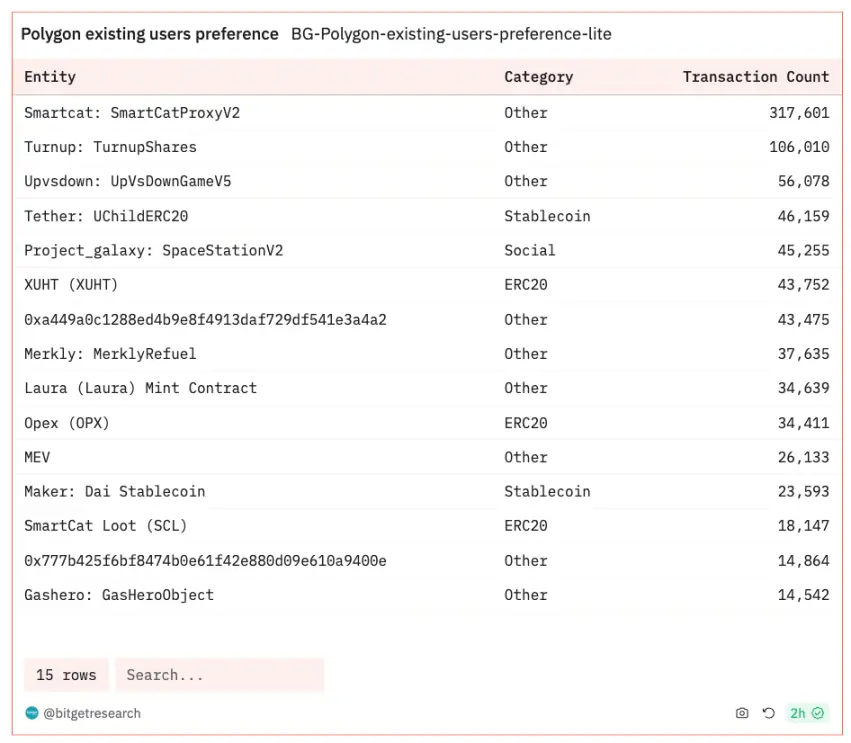The height and width of the screenshot is (743, 851).
Task: Click the Maker: Dai Stablecoin entry
Action: [114, 491]
